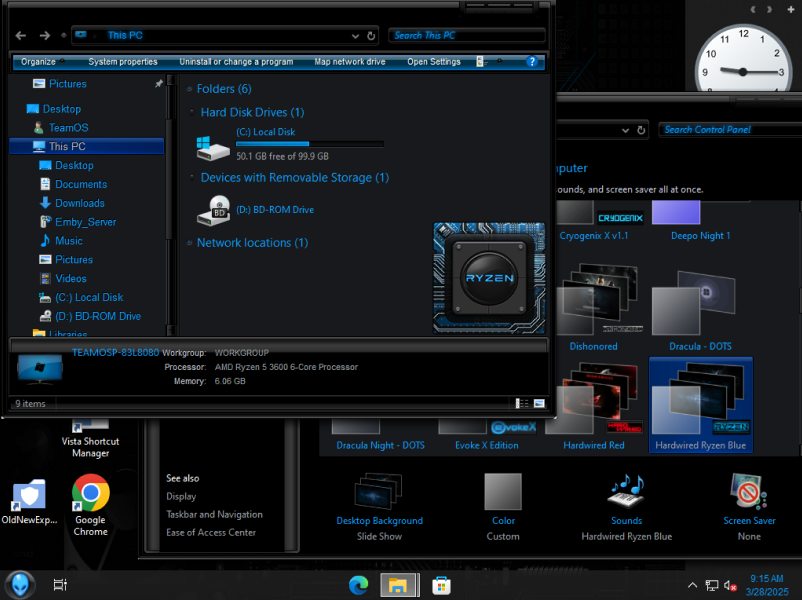Expand the address bar history dropdown
Viewport: 802px width, 600px height.
pos(355,36)
